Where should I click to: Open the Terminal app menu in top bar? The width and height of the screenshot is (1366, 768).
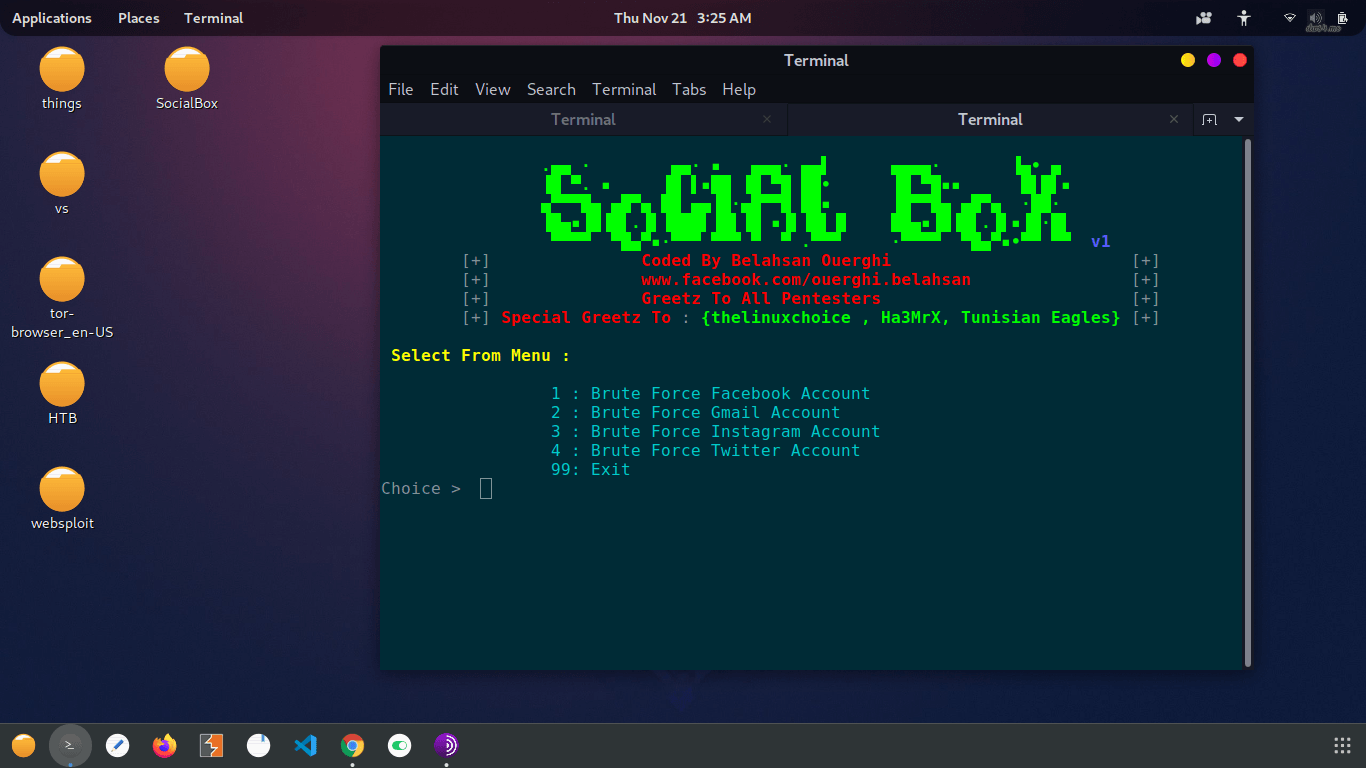coord(214,18)
